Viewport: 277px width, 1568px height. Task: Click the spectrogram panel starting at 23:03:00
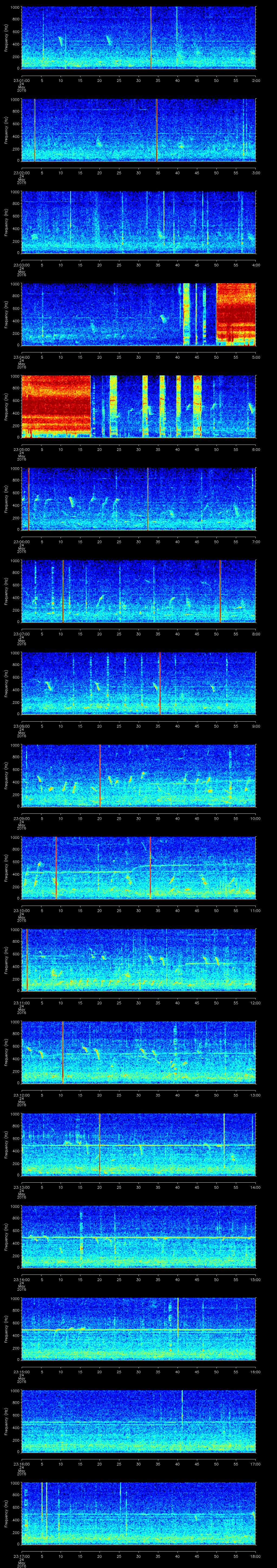pyautogui.click(x=139, y=222)
